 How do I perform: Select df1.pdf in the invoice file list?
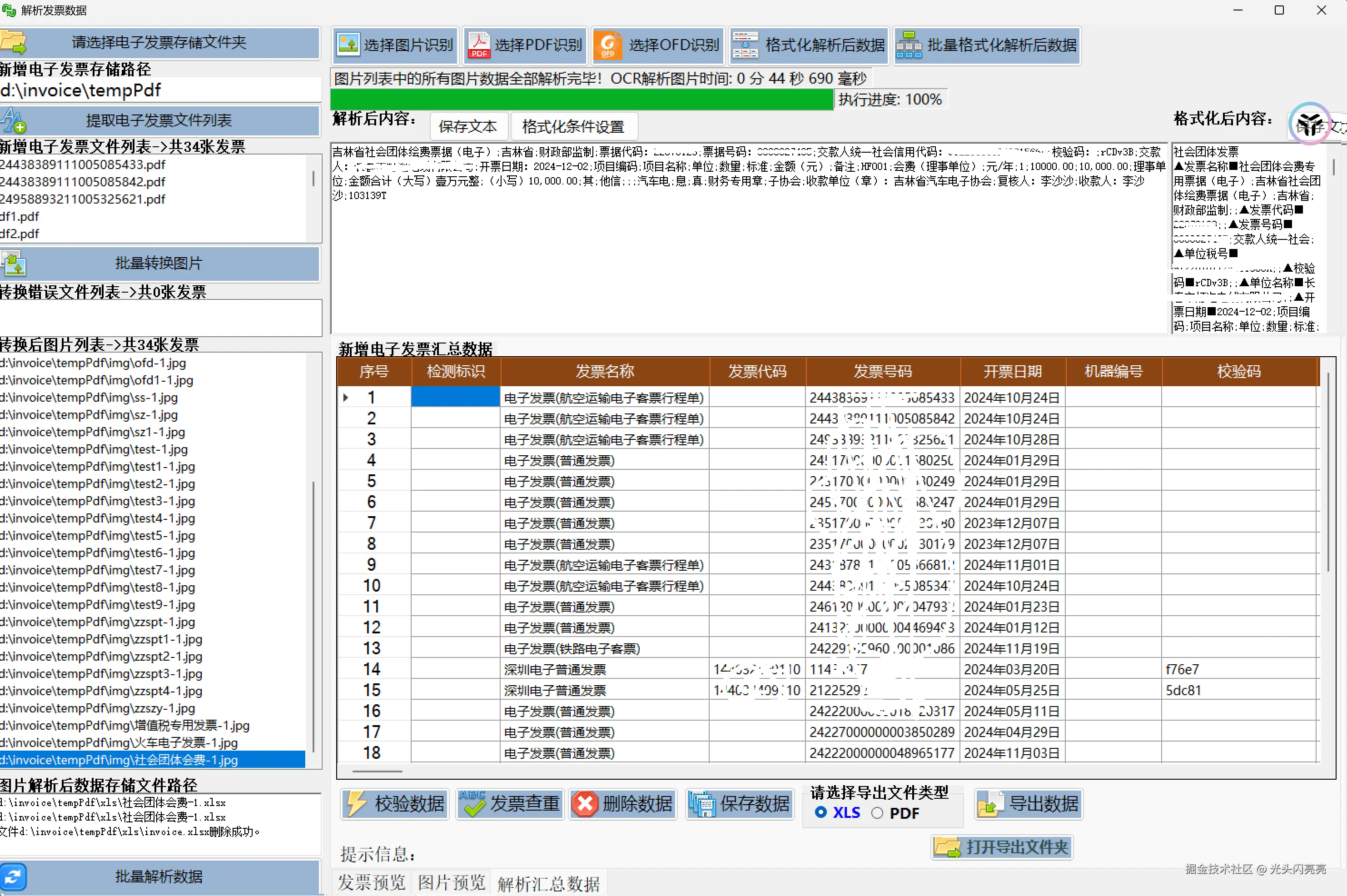[20, 216]
